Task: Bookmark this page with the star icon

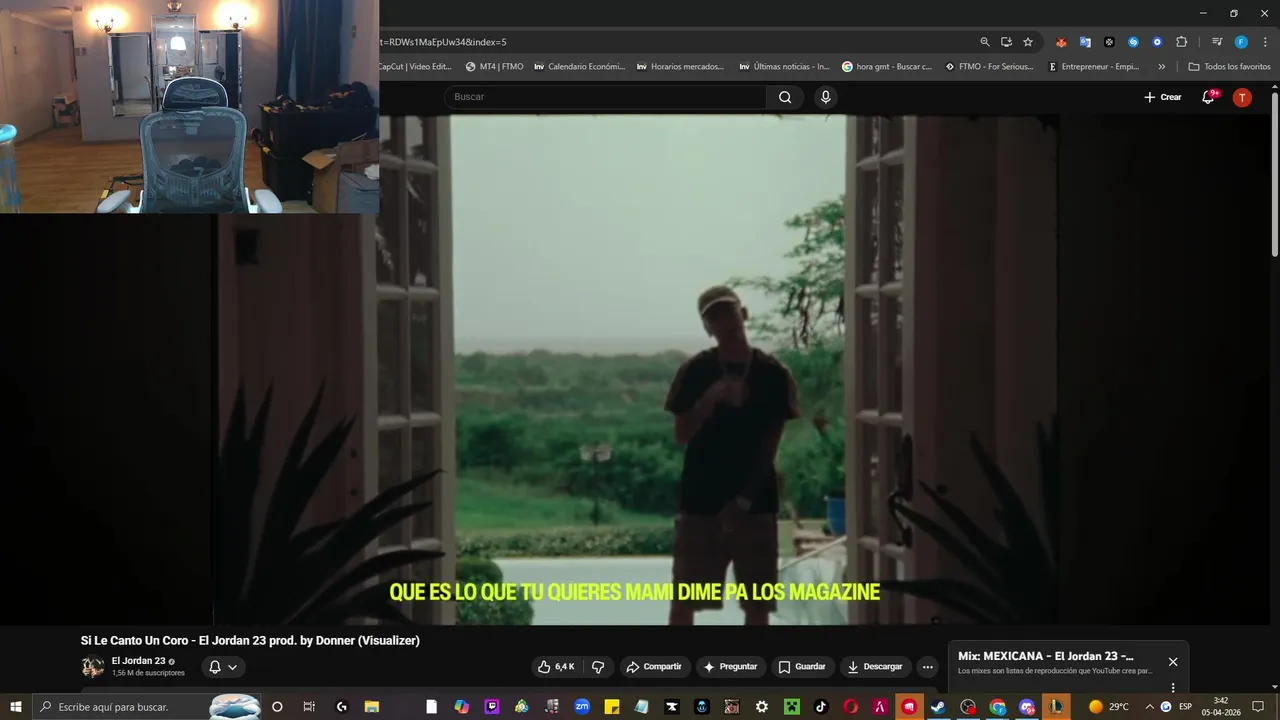Action: click(1028, 42)
